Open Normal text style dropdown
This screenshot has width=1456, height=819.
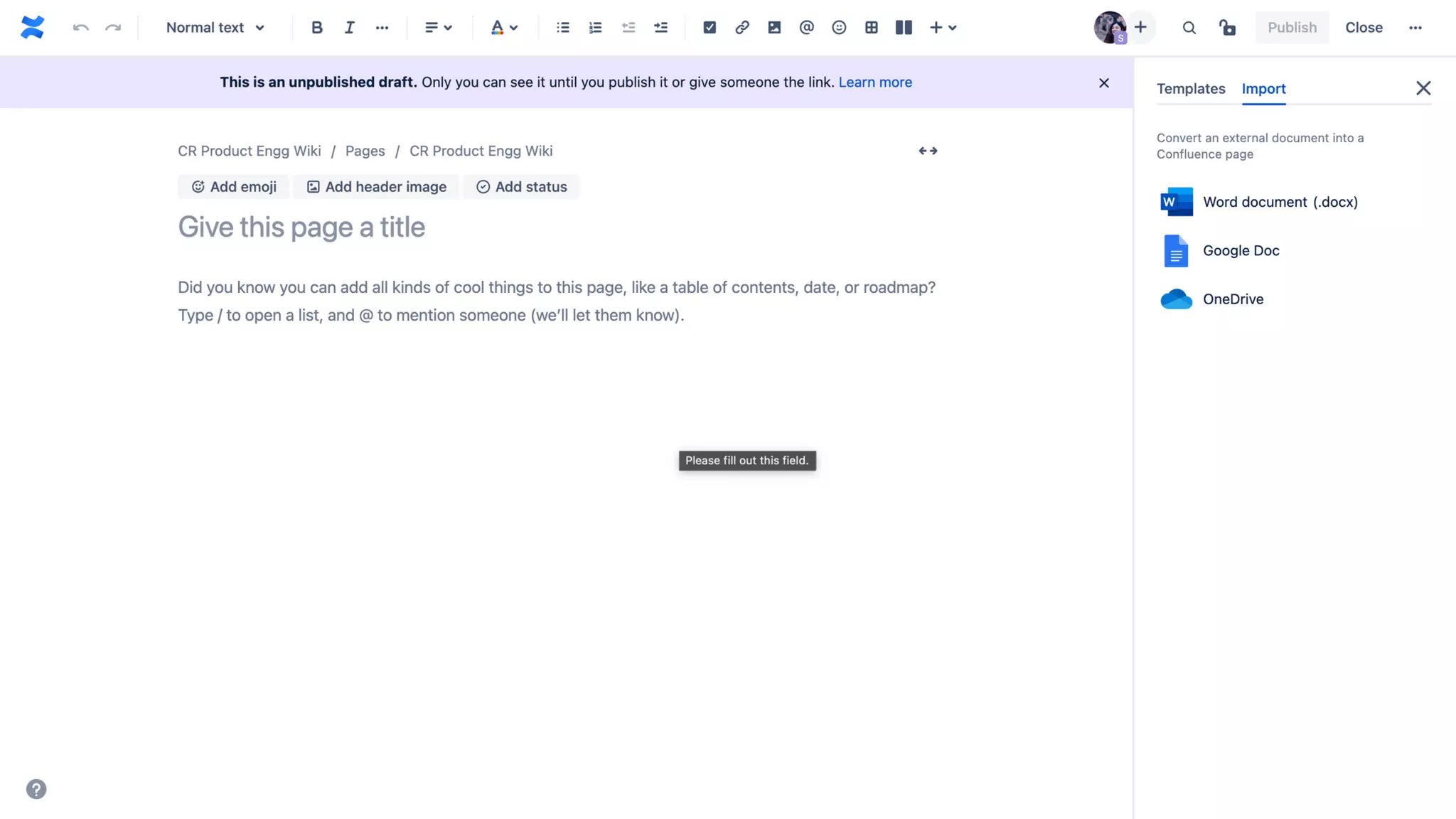(x=215, y=28)
